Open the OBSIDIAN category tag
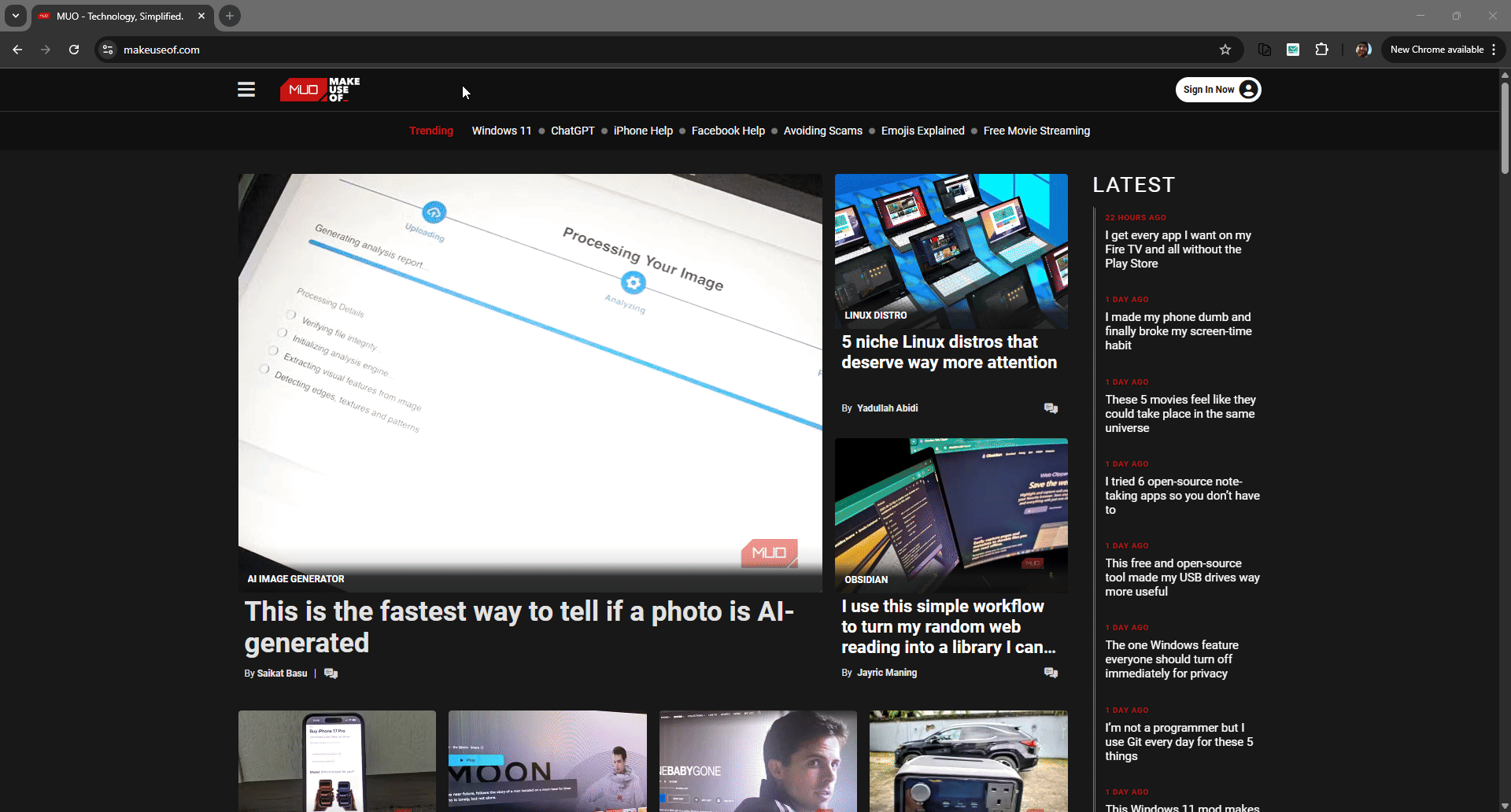The image size is (1511, 812). [x=866, y=580]
